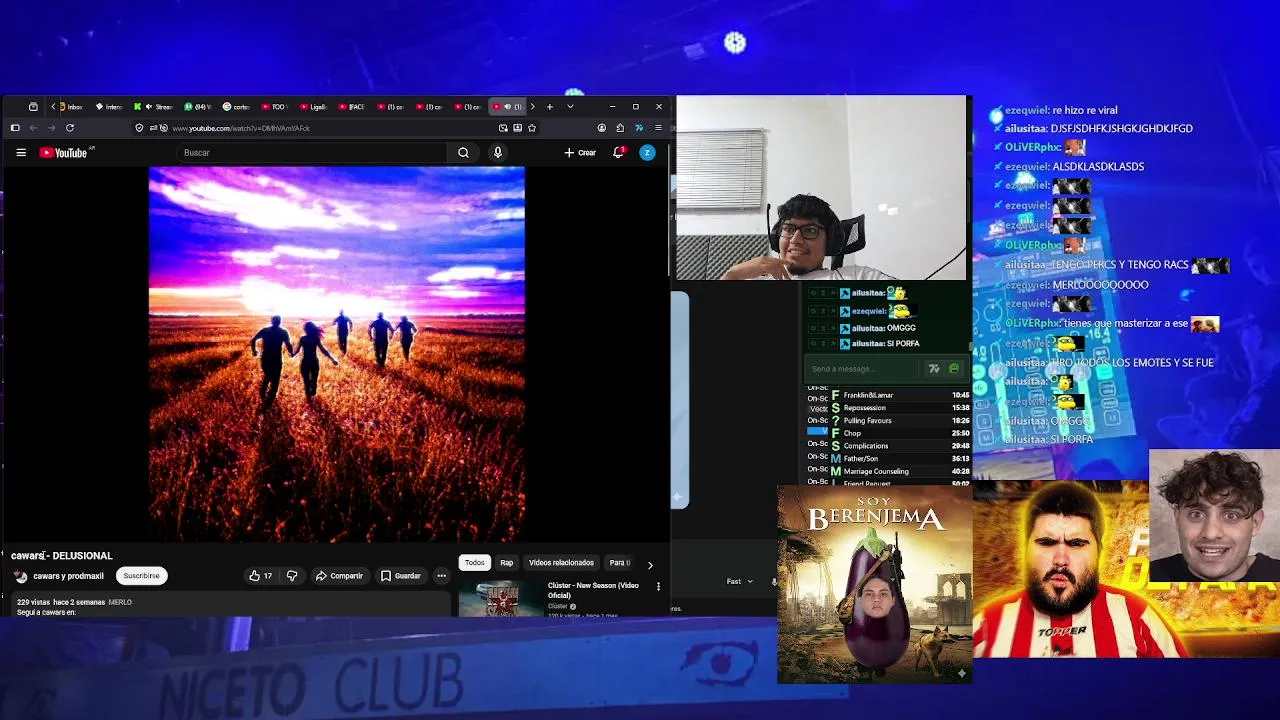
Task: Click the Clúster New Season video thumbnail
Action: pos(501,598)
